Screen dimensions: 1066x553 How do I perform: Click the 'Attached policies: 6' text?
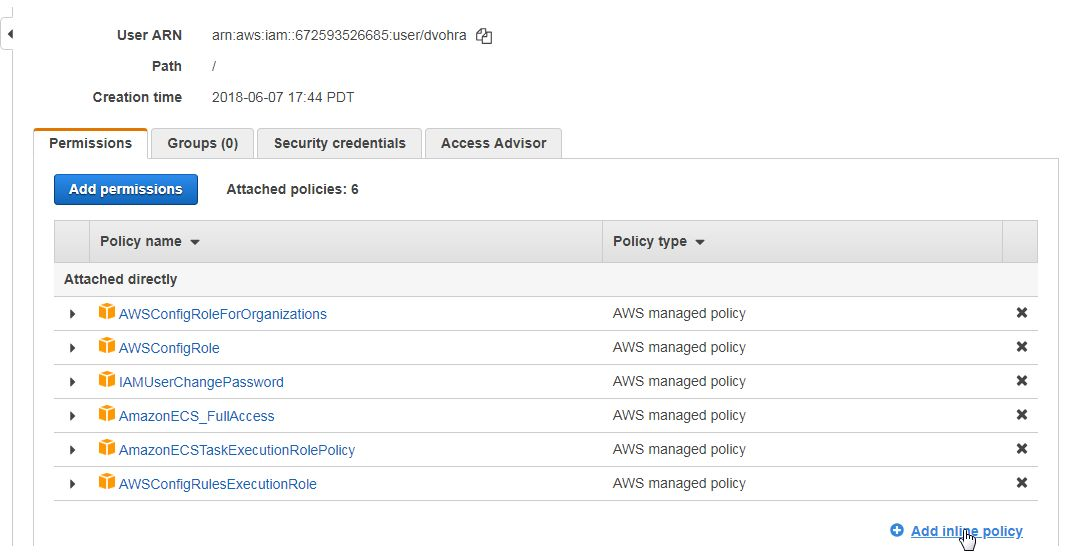coord(292,190)
